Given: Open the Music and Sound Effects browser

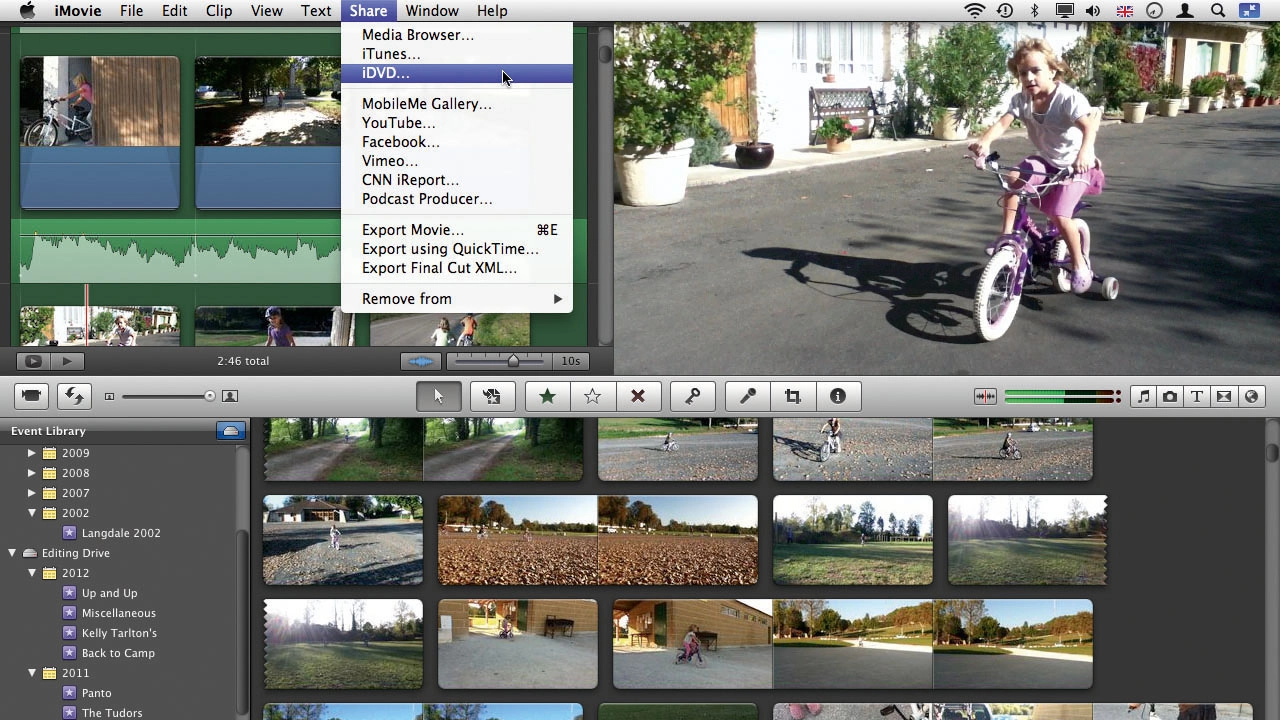Looking at the screenshot, I should pos(1143,397).
